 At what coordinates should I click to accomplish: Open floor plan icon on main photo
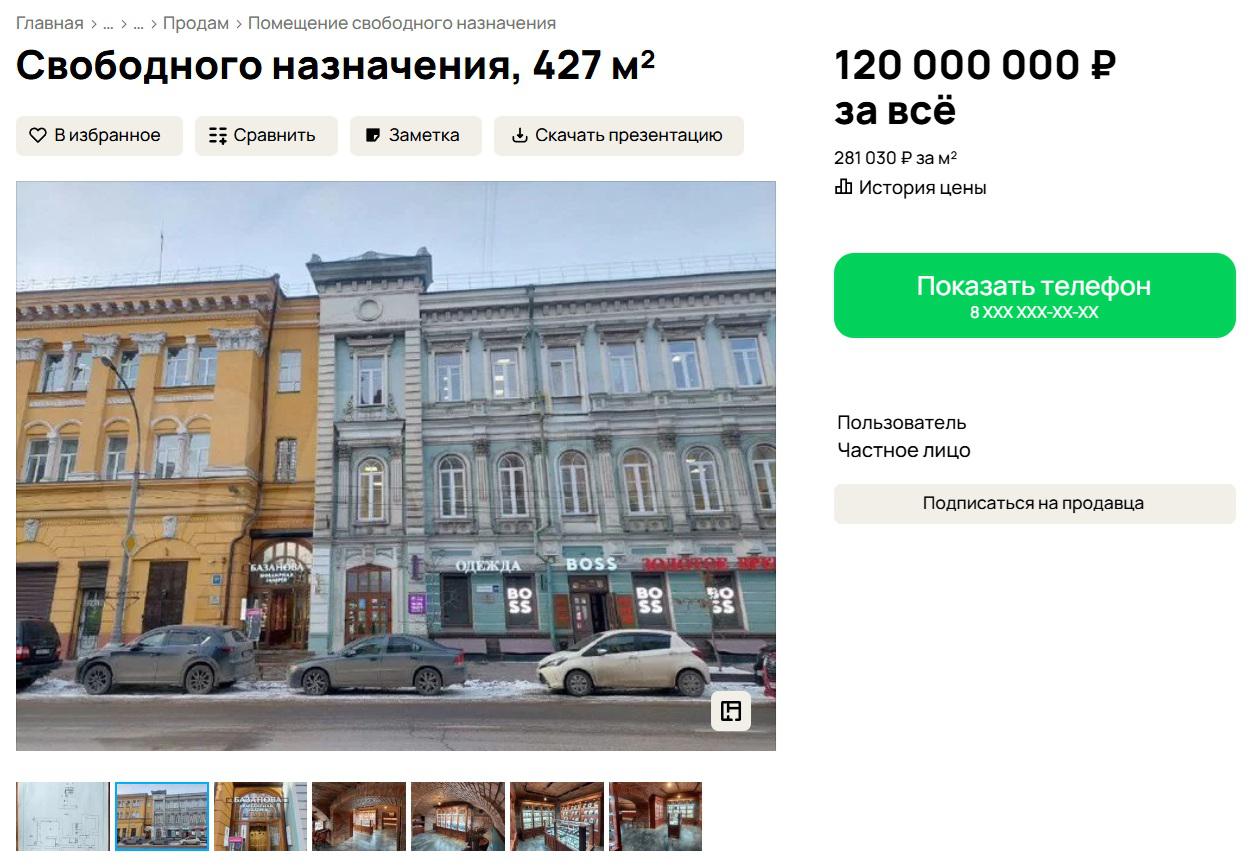coord(731,711)
